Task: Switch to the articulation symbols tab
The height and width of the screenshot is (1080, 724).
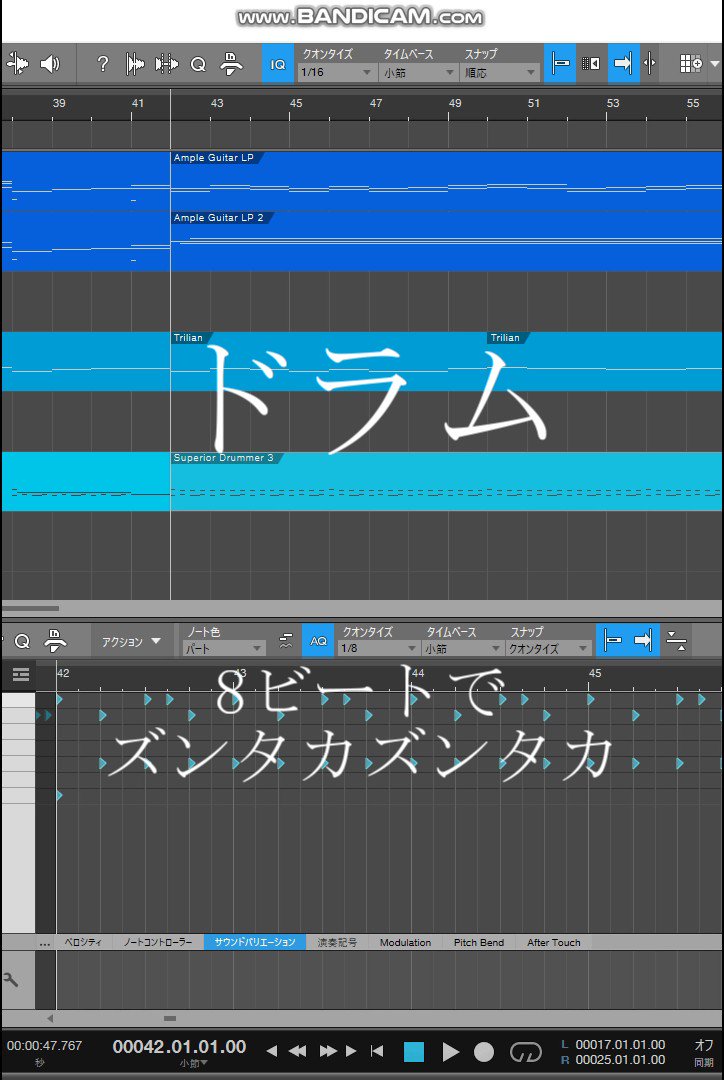Action: pos(337,942)
